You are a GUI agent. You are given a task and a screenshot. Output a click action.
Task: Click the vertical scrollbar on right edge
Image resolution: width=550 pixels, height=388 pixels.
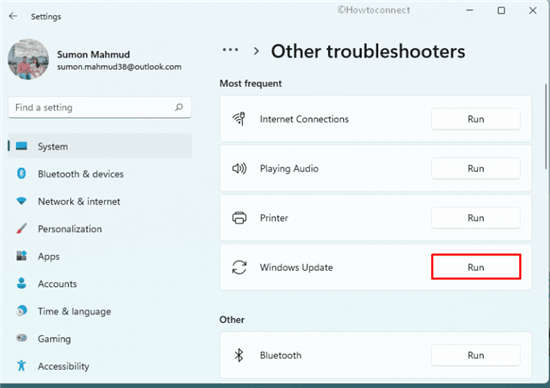click(x=546, y=127)
